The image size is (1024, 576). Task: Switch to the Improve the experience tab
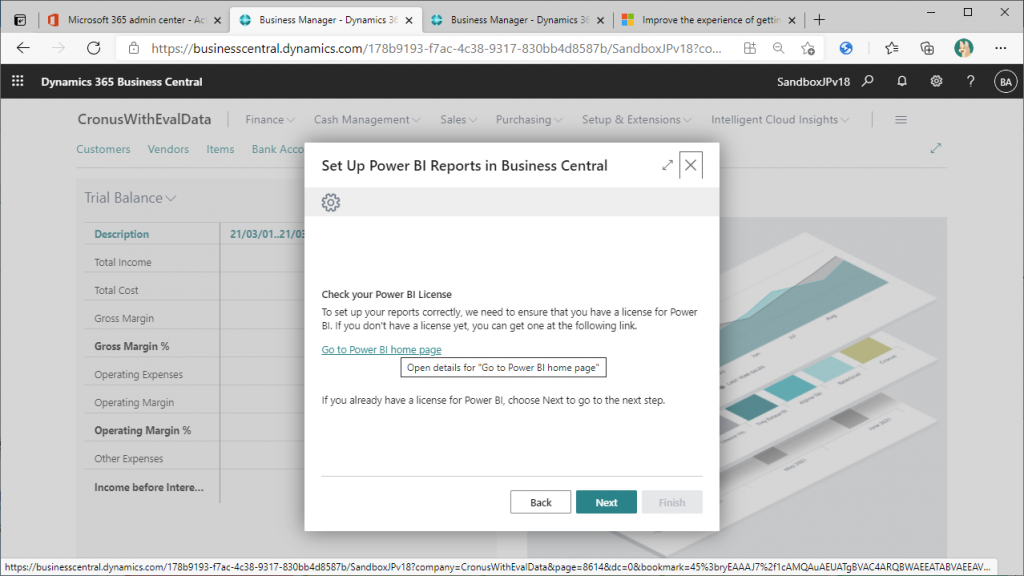(710, 20)
